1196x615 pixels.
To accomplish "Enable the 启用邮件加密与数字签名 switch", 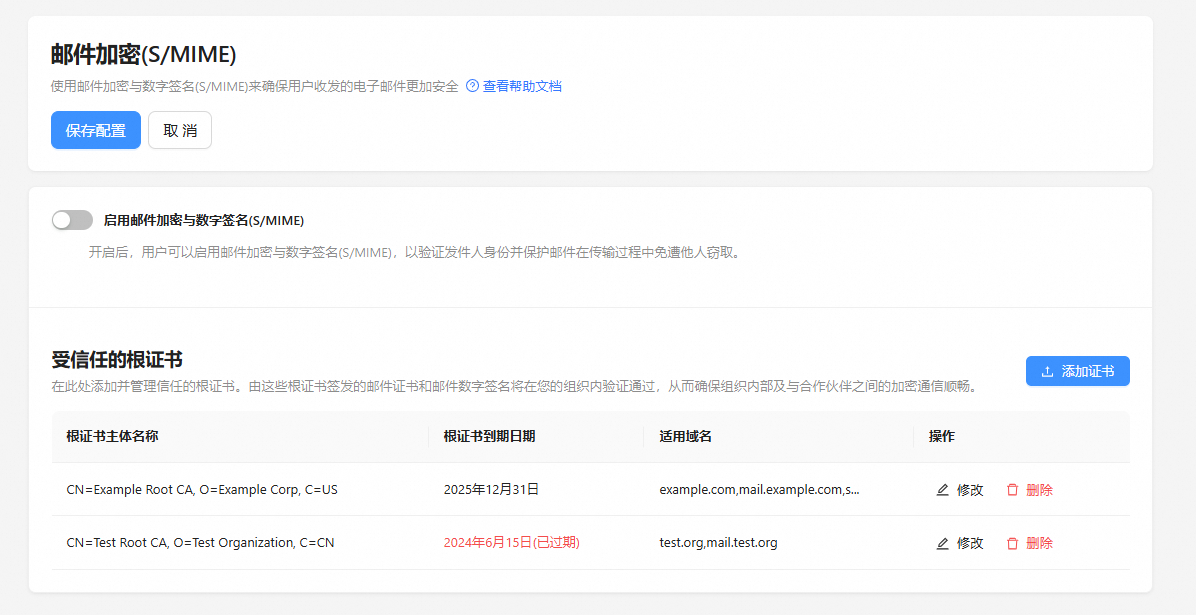I will [72, 220].
